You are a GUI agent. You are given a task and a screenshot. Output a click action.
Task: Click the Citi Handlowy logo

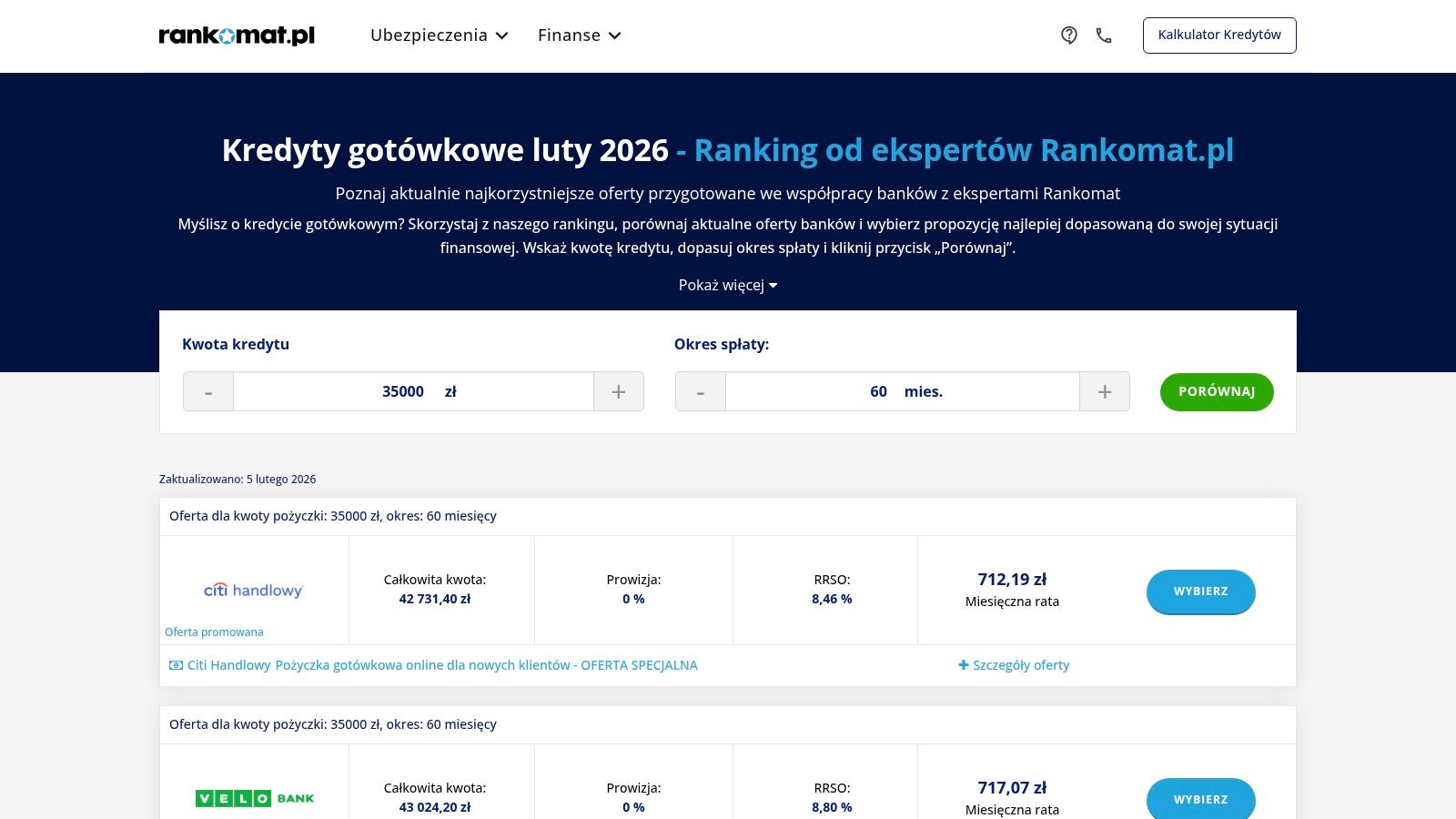[x=254, y=590]
